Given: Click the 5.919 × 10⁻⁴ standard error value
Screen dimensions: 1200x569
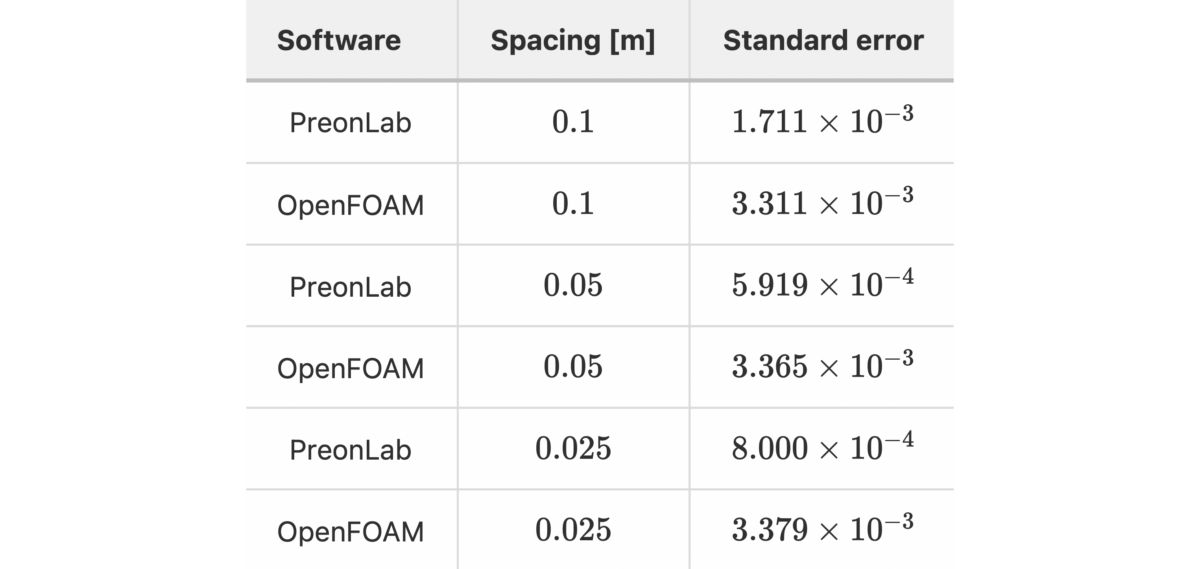Looking at the screenshot, I should pyautogui.click(x=822, y=285).
